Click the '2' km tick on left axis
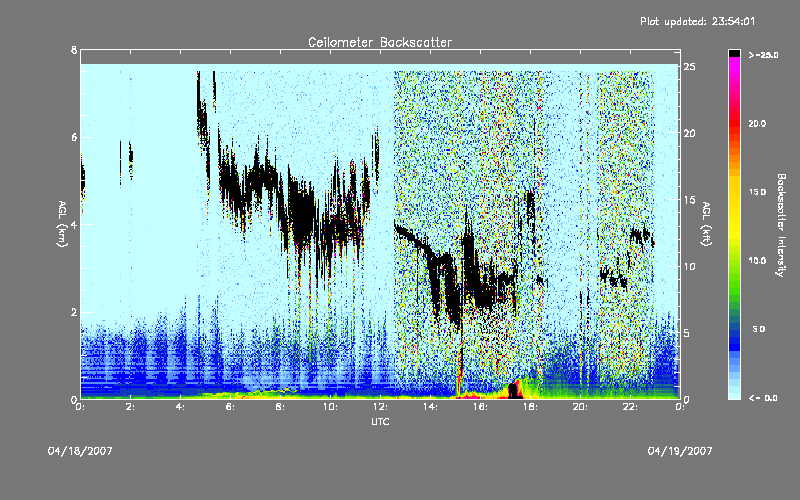Viewport: 800px width, 500px height. tap(74, 312)
